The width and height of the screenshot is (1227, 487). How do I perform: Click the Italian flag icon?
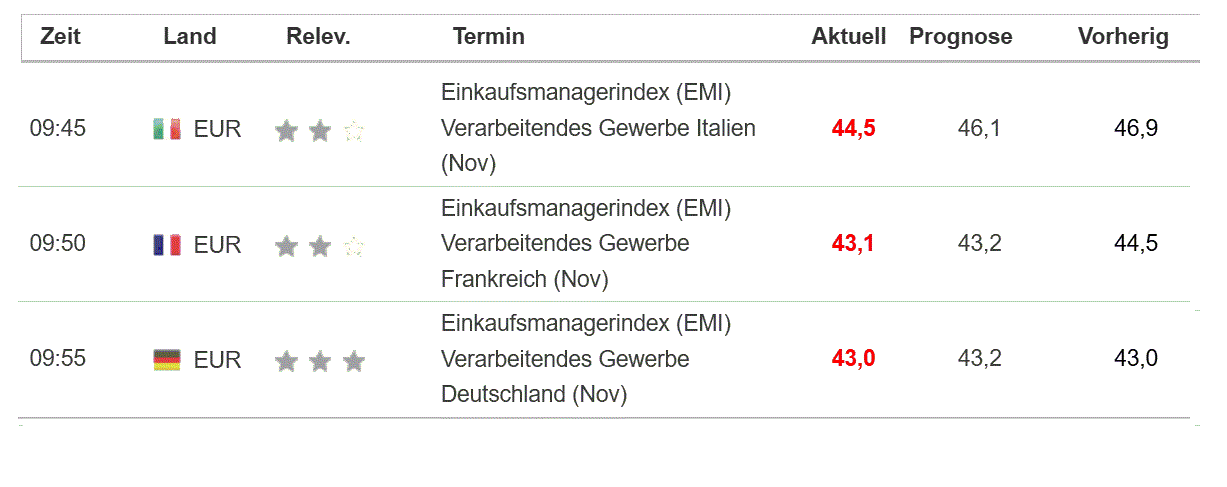[x=166, y=129]
